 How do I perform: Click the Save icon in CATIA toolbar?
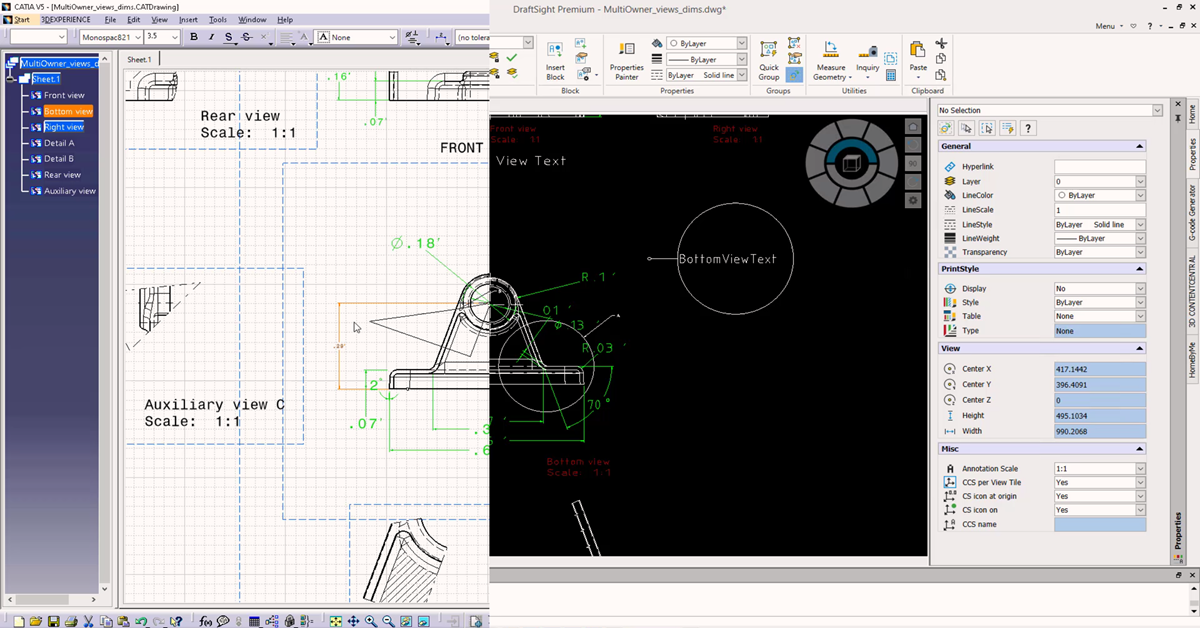54,621
